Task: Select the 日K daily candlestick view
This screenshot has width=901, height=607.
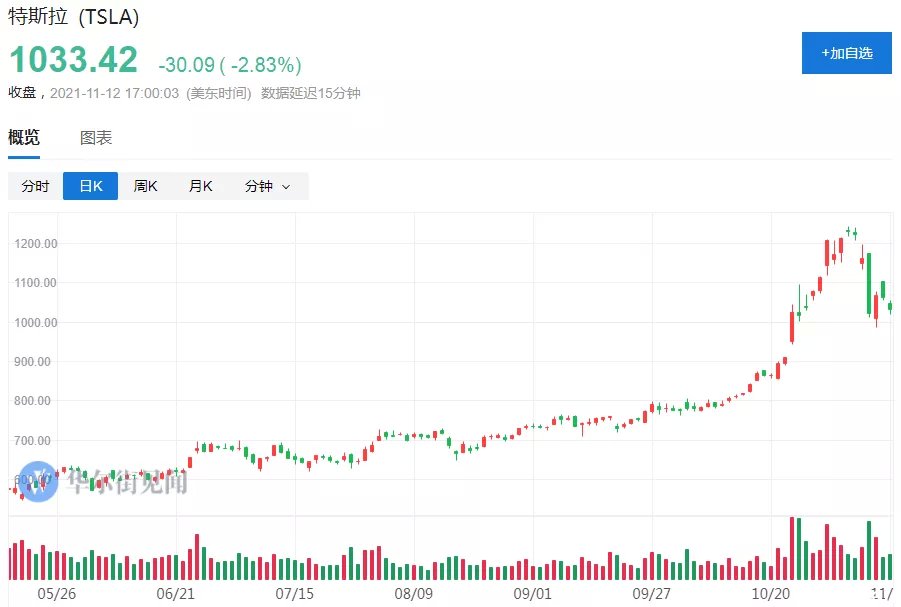Action: click(90, 186)
